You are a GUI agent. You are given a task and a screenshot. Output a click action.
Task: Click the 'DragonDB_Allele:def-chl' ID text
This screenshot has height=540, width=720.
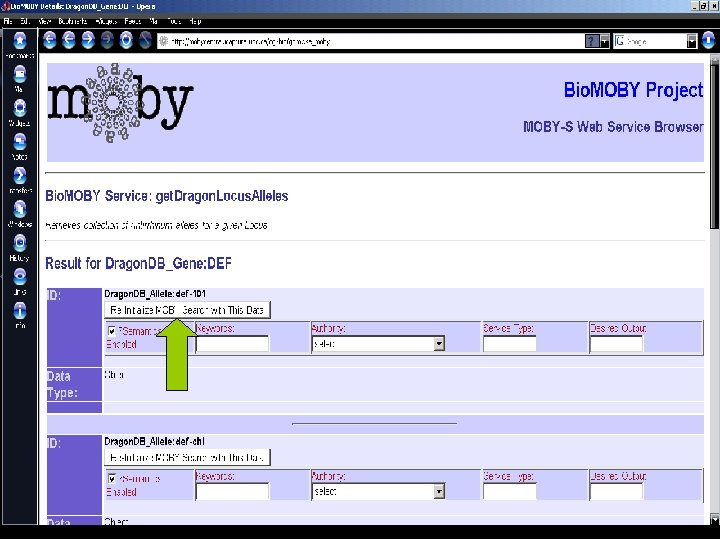pos(154,441)
